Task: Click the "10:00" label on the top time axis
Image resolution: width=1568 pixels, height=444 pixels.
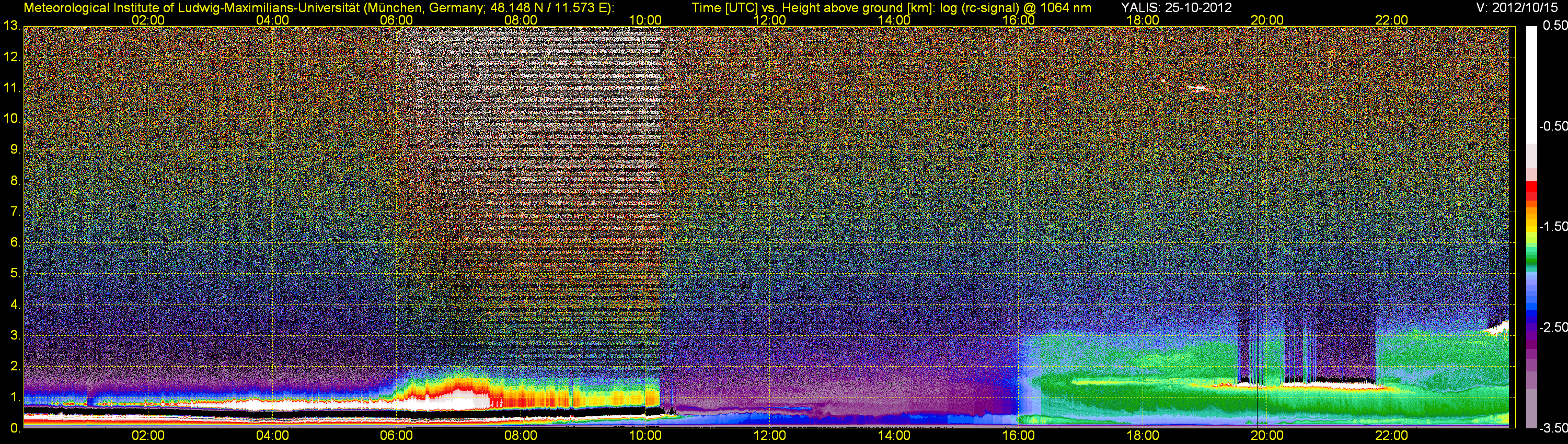Action: (645, 20)
